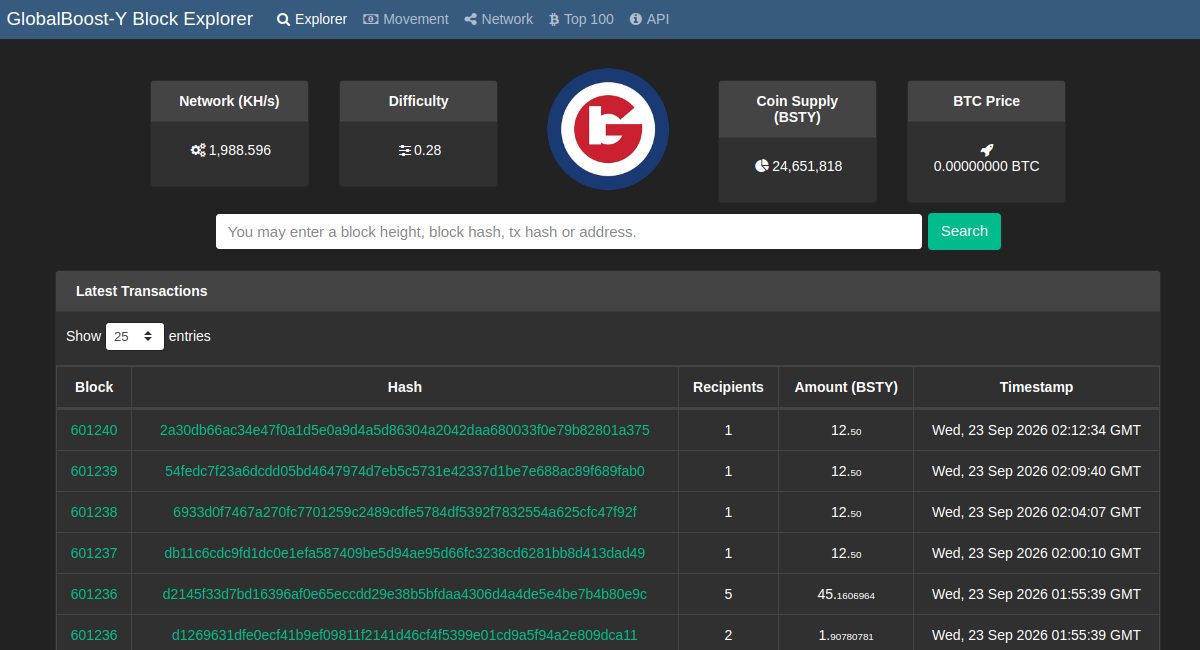This screenshot has width=1200, height=650.
Task: Open transaction hash starting d1269631
Action: point(405,635)
